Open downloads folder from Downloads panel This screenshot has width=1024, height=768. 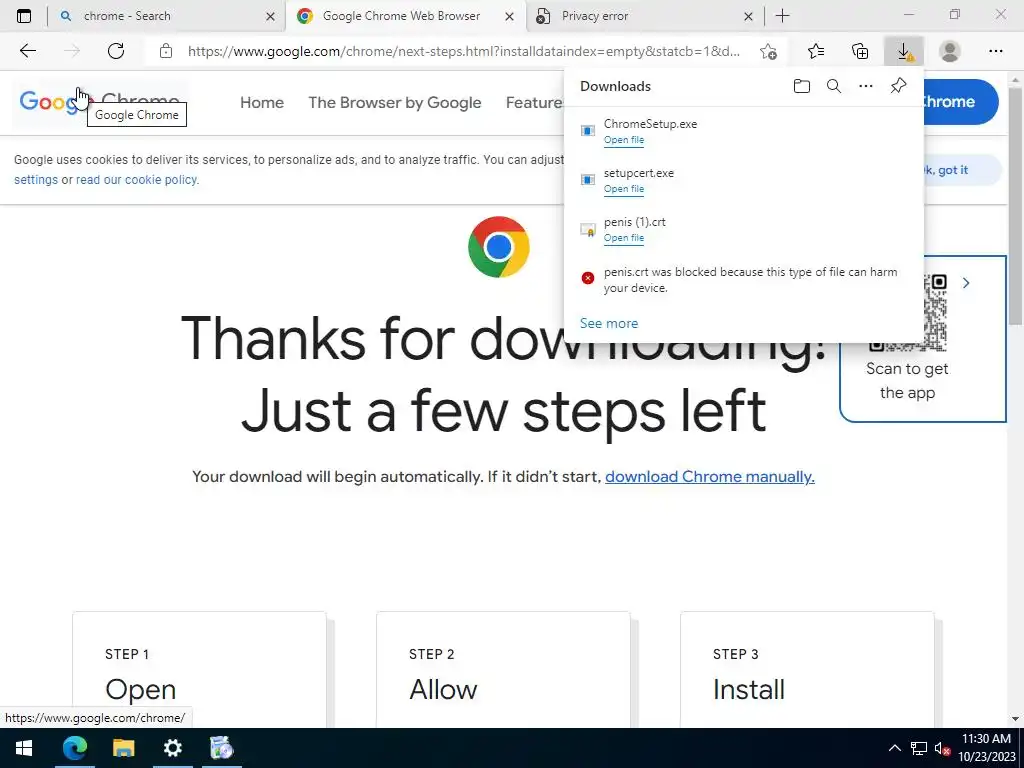tap(802, 86)
